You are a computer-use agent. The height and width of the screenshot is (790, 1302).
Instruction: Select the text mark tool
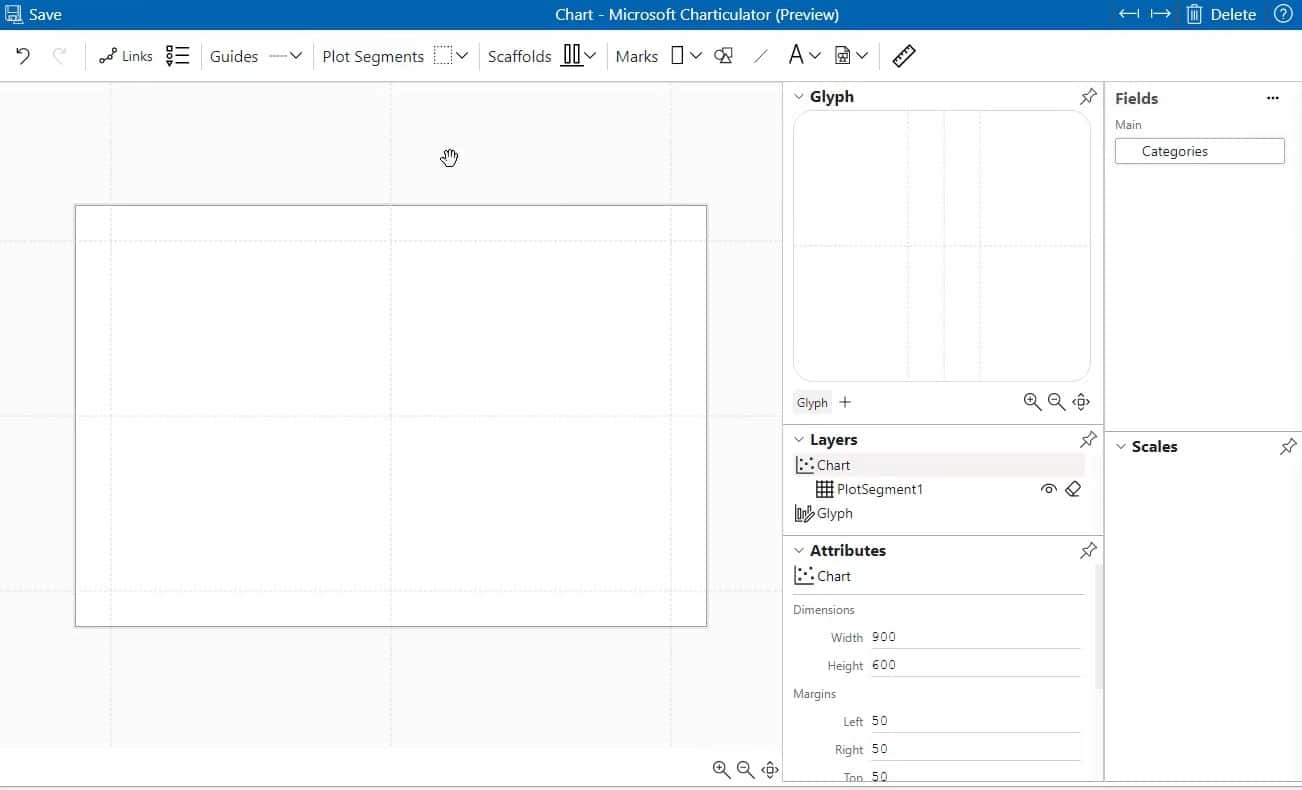pyautogui.click(x=796, y=55)
